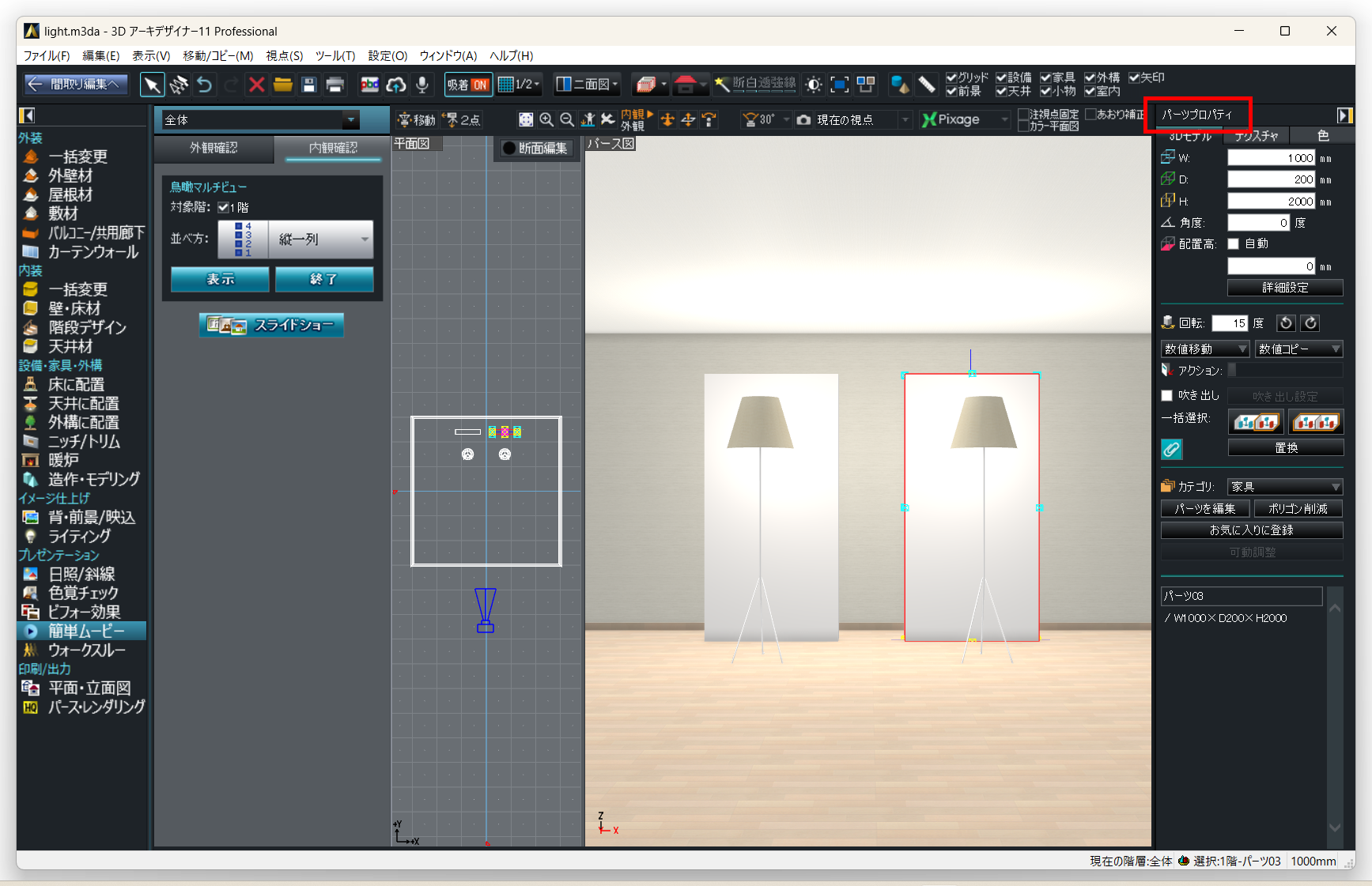
Task: Click the cloud upload icon
Action: 396,85
